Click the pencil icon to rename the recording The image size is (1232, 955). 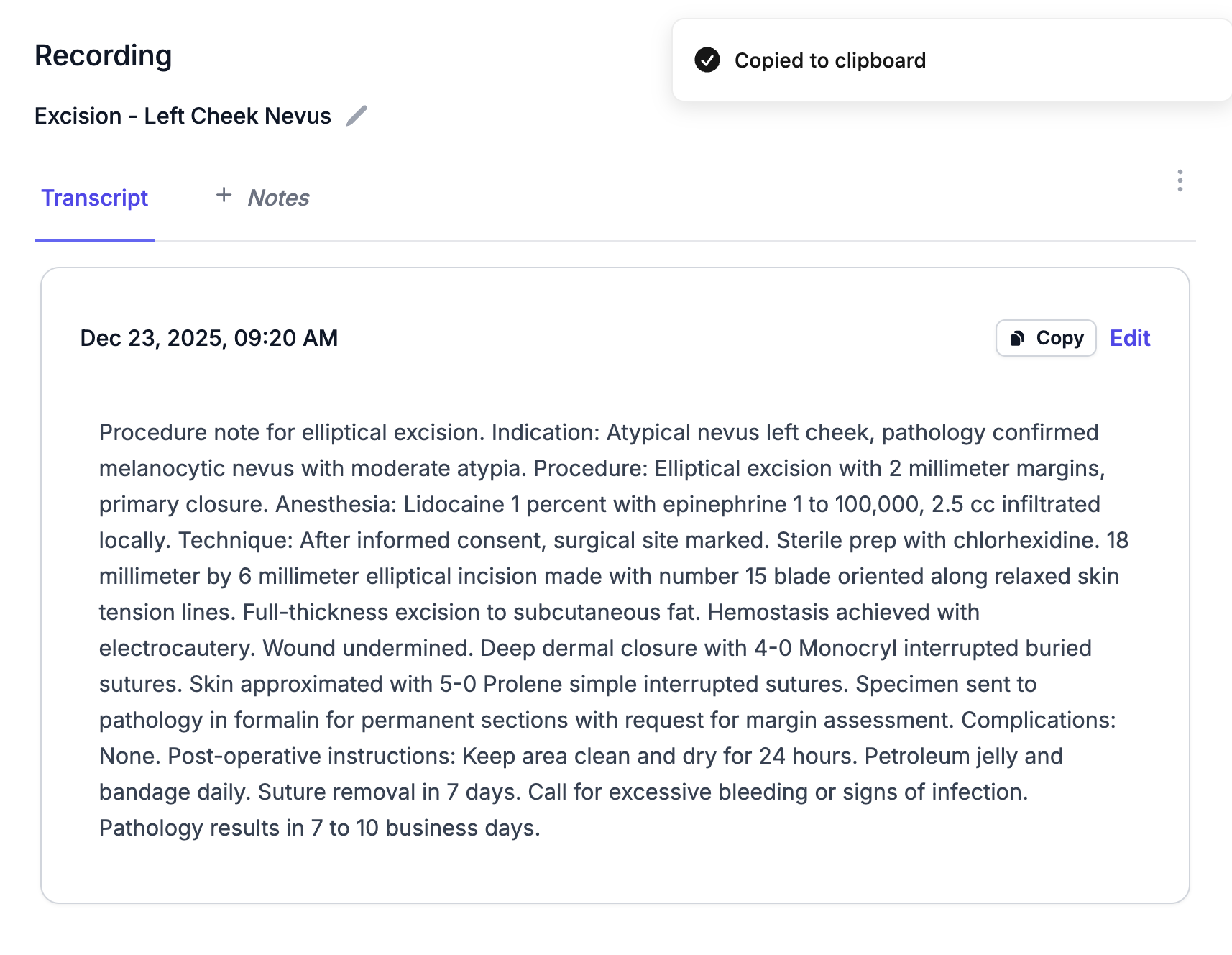[x=357, y=116]
